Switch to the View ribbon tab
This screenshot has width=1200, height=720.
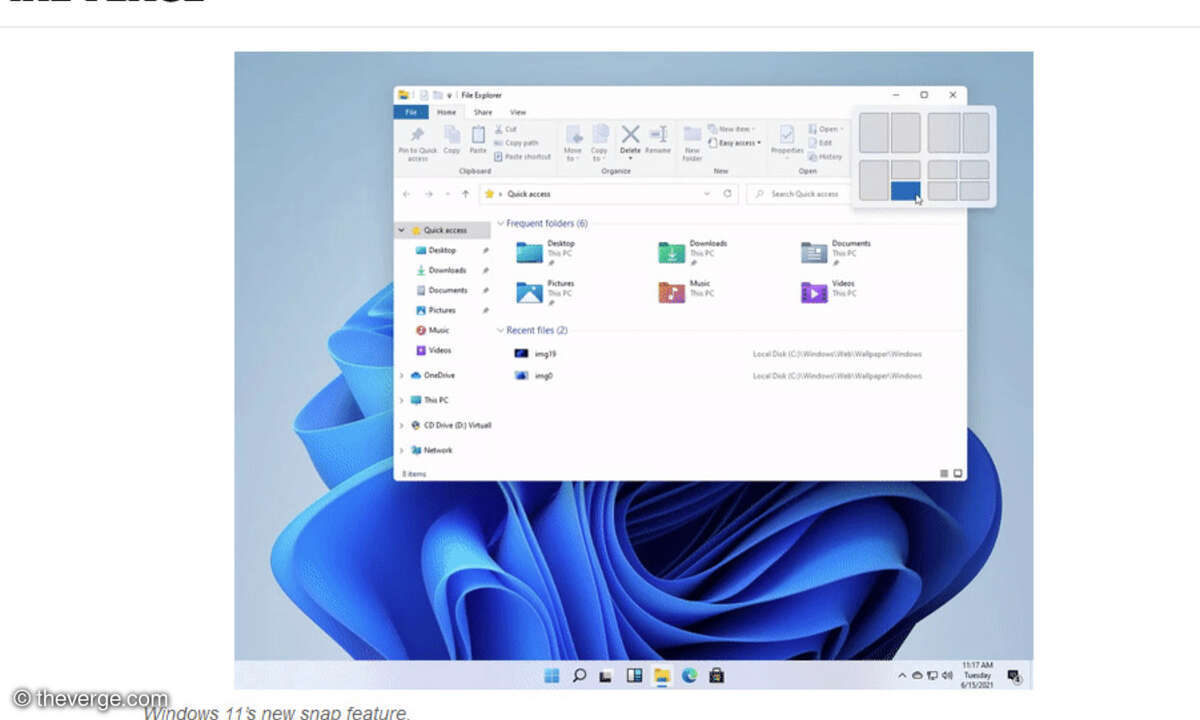pyautogui.click(x=518, y=112)
